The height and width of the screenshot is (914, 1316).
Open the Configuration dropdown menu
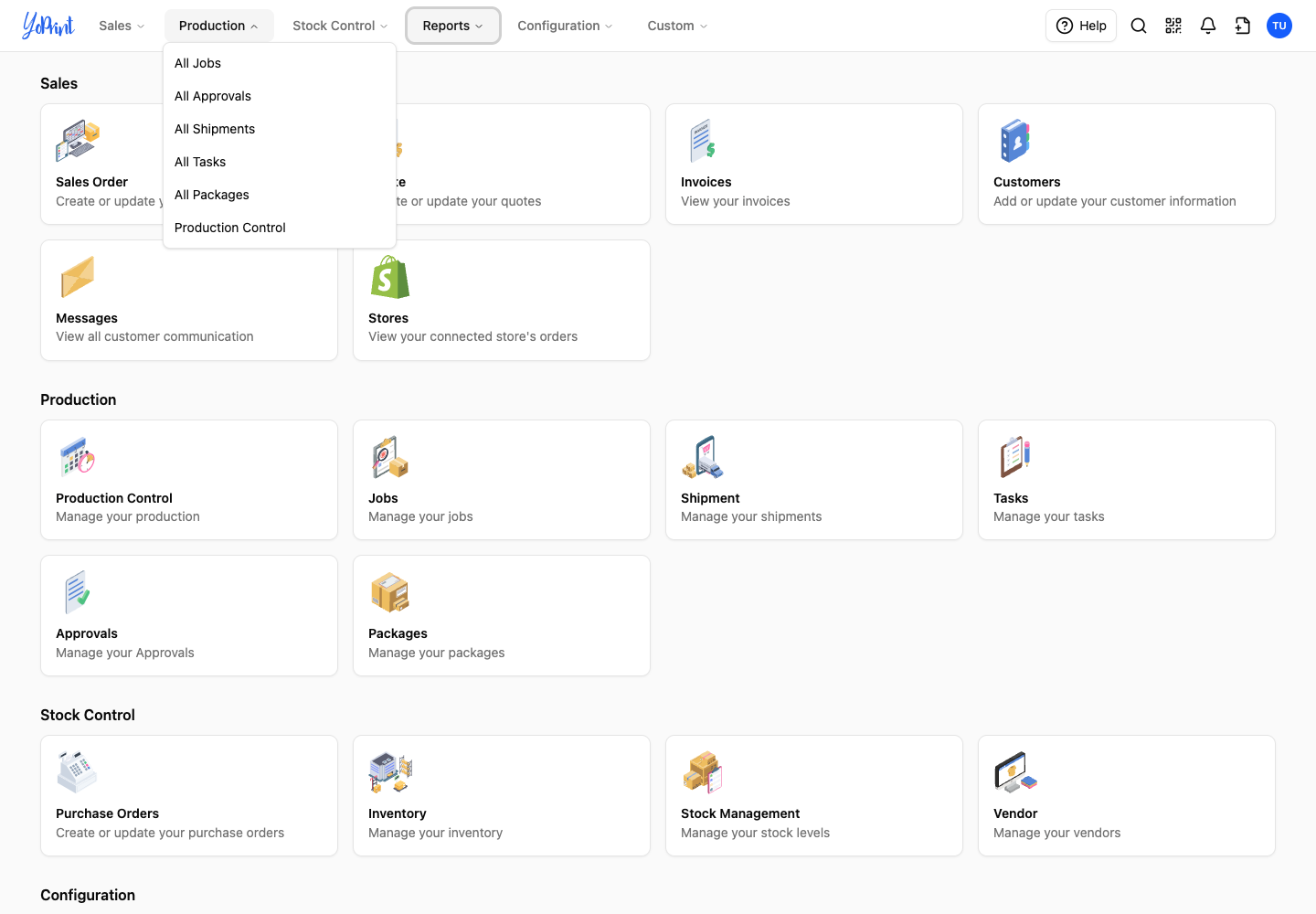(565, 26)
